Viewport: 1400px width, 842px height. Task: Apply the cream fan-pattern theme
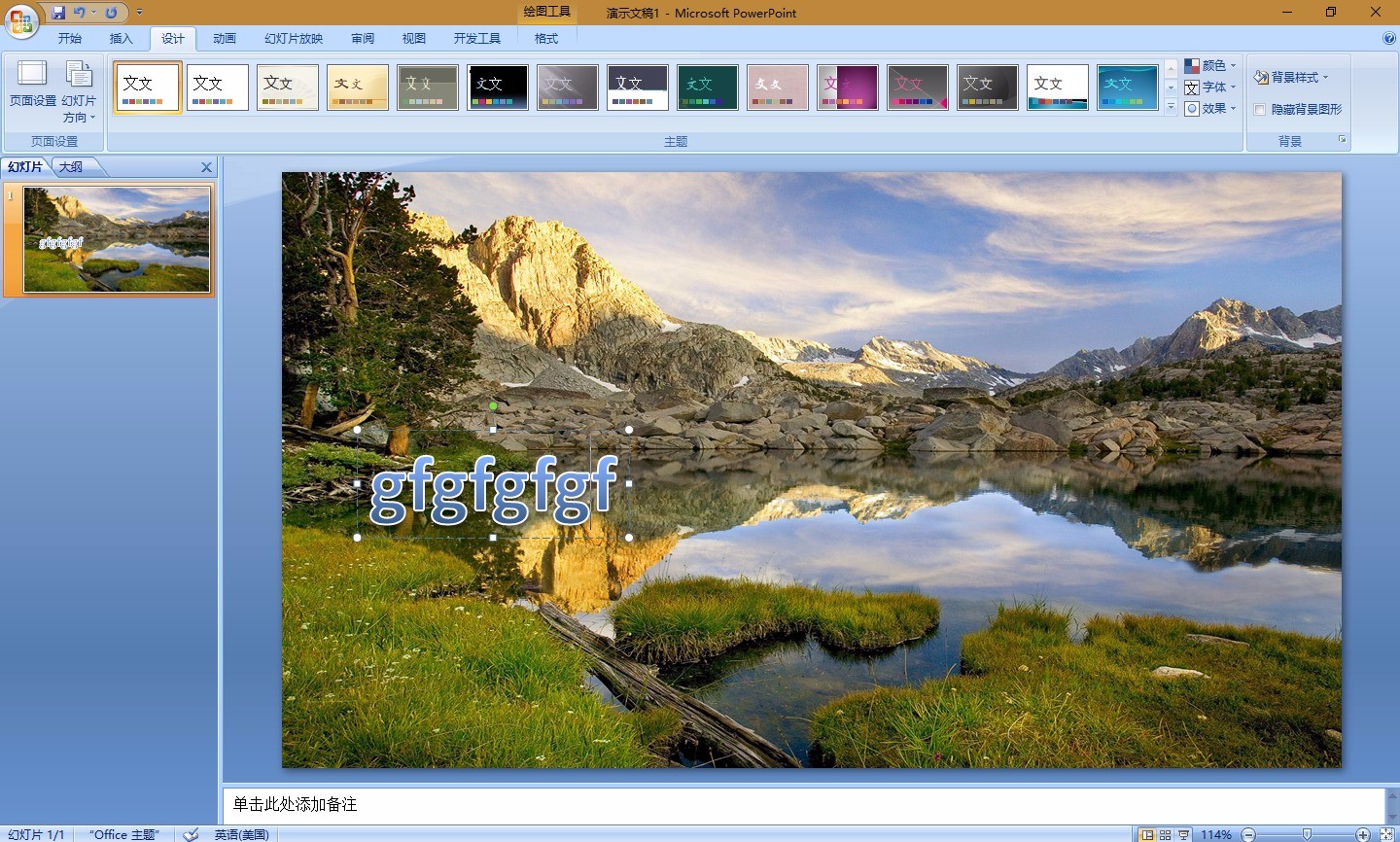tap(288, 88)
